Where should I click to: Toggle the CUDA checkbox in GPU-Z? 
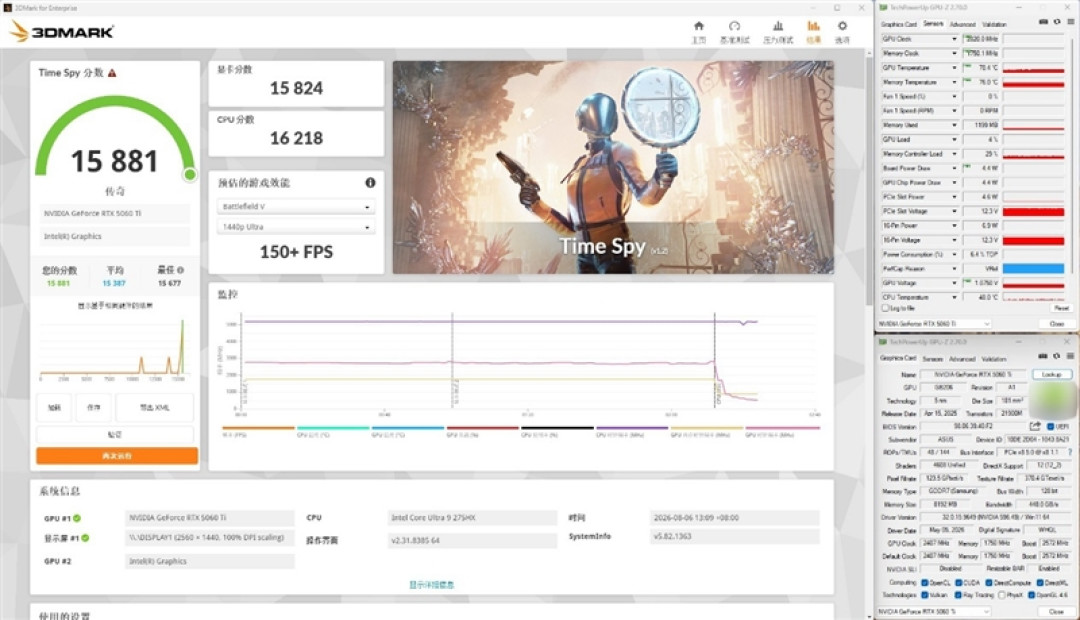click(x=958, y=583)
